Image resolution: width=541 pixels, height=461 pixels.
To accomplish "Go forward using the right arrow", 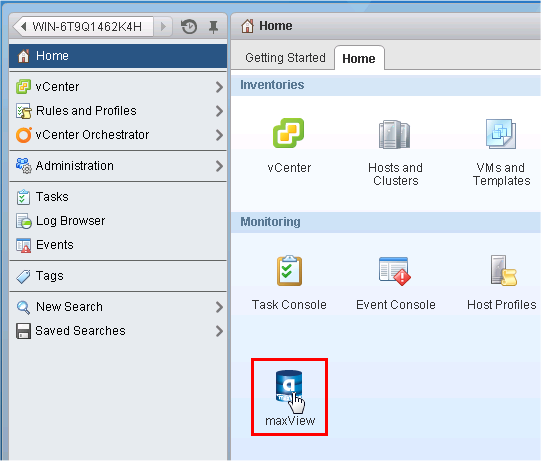I will point(164,27).
